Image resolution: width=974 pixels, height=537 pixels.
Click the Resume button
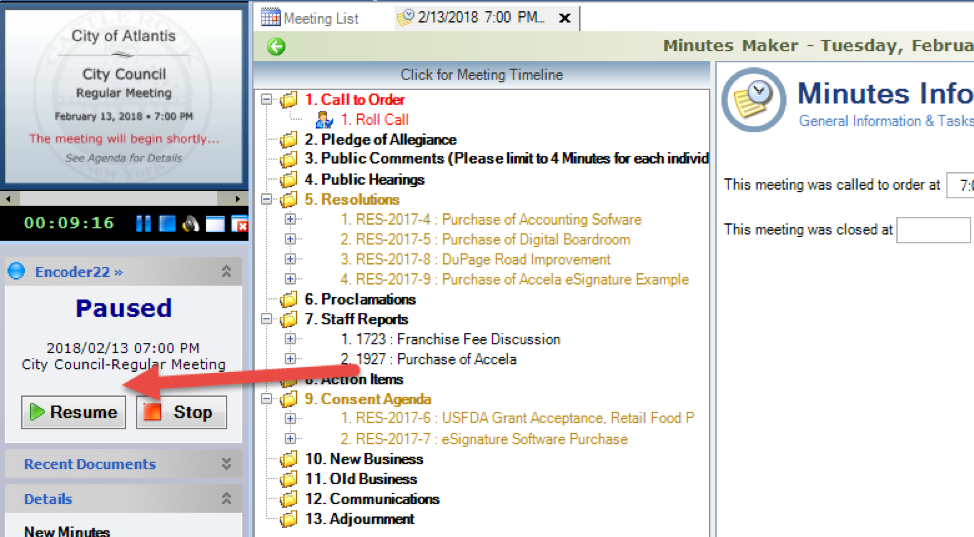(x=73, y=412)
